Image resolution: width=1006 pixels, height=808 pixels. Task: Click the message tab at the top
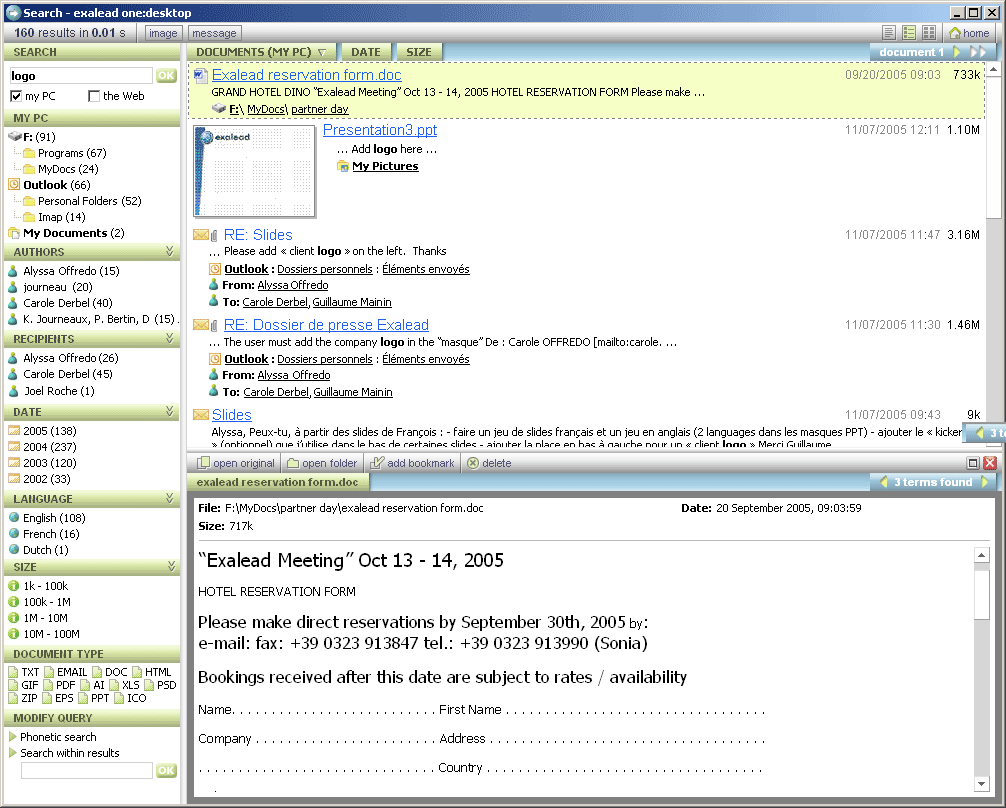coord(213,33)
